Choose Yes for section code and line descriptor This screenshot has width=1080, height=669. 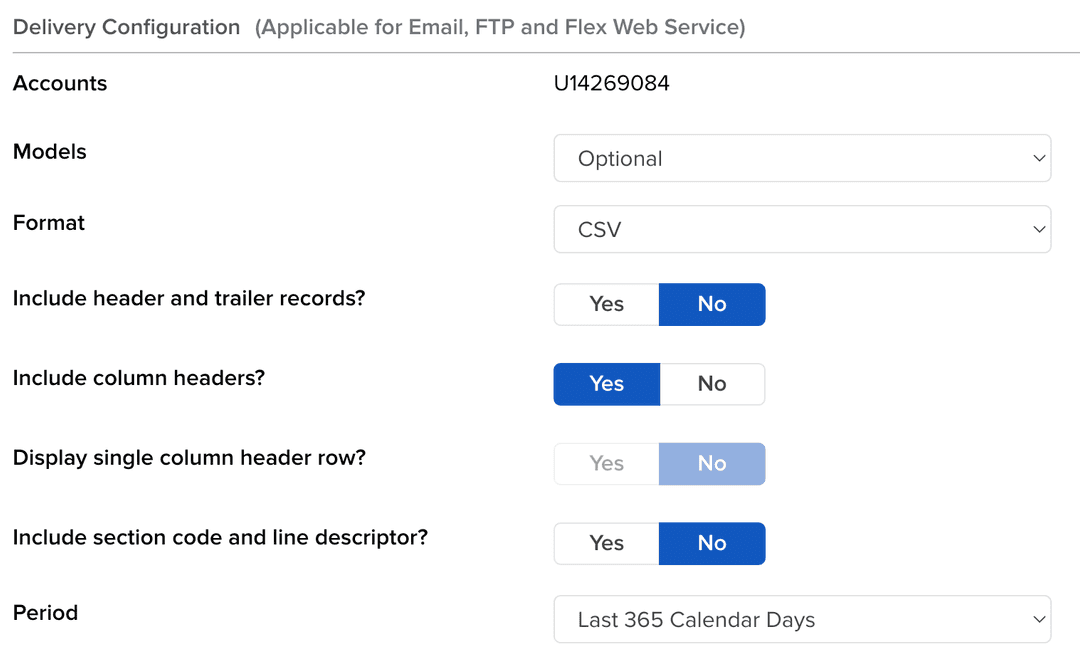pos(607,543)
